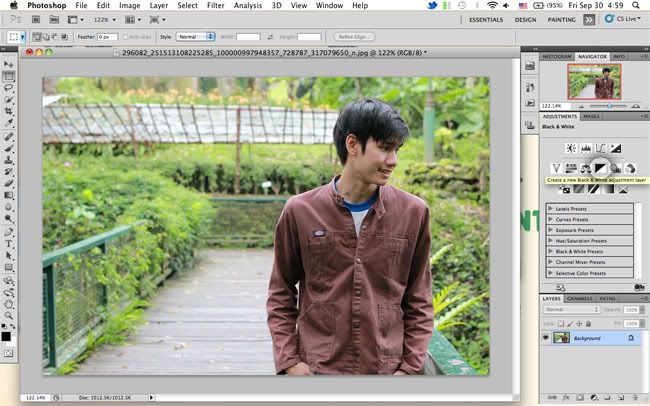This screenshot has height=406, width=650.
Task: Select the Move tool
Action: pos(8,64)
